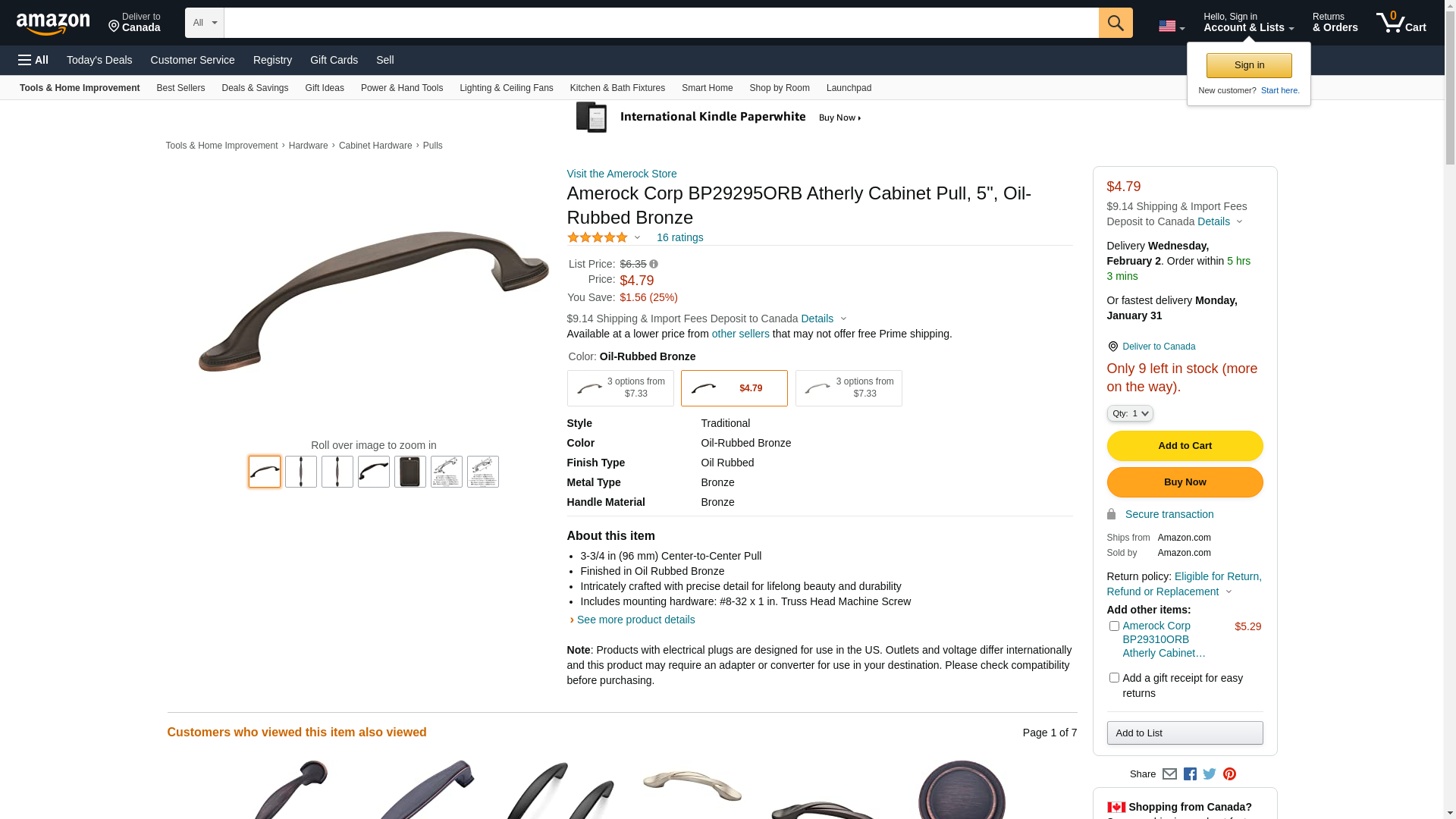
Task: Share product on Pinterest icon
Action: pos(1229,774)
